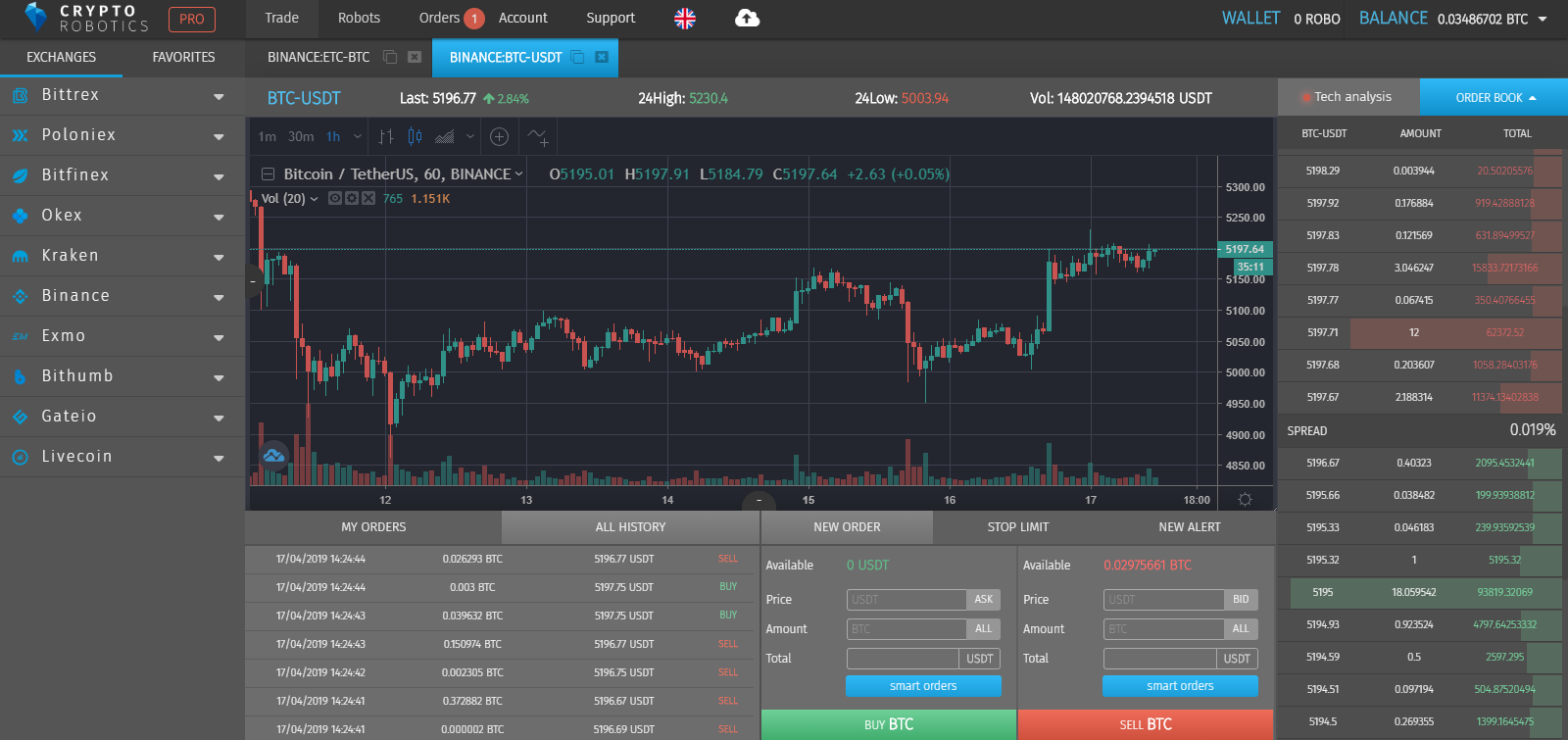This screenshot has width=1568, height=740.
Task: Open Vol indicator settings gear
Action: point(352,198)
